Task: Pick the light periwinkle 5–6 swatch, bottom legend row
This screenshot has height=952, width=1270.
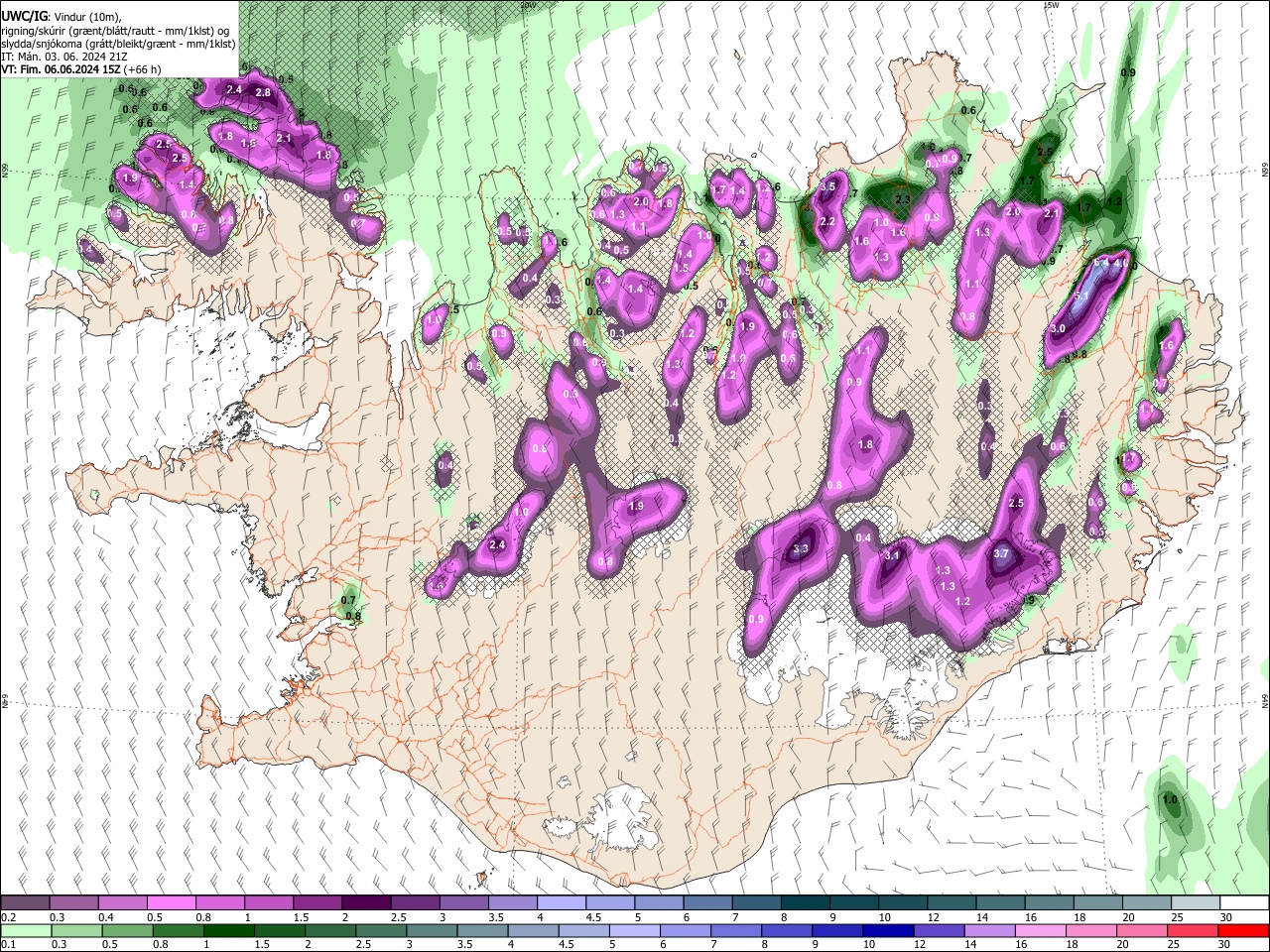Action: [x=635, y=930]
